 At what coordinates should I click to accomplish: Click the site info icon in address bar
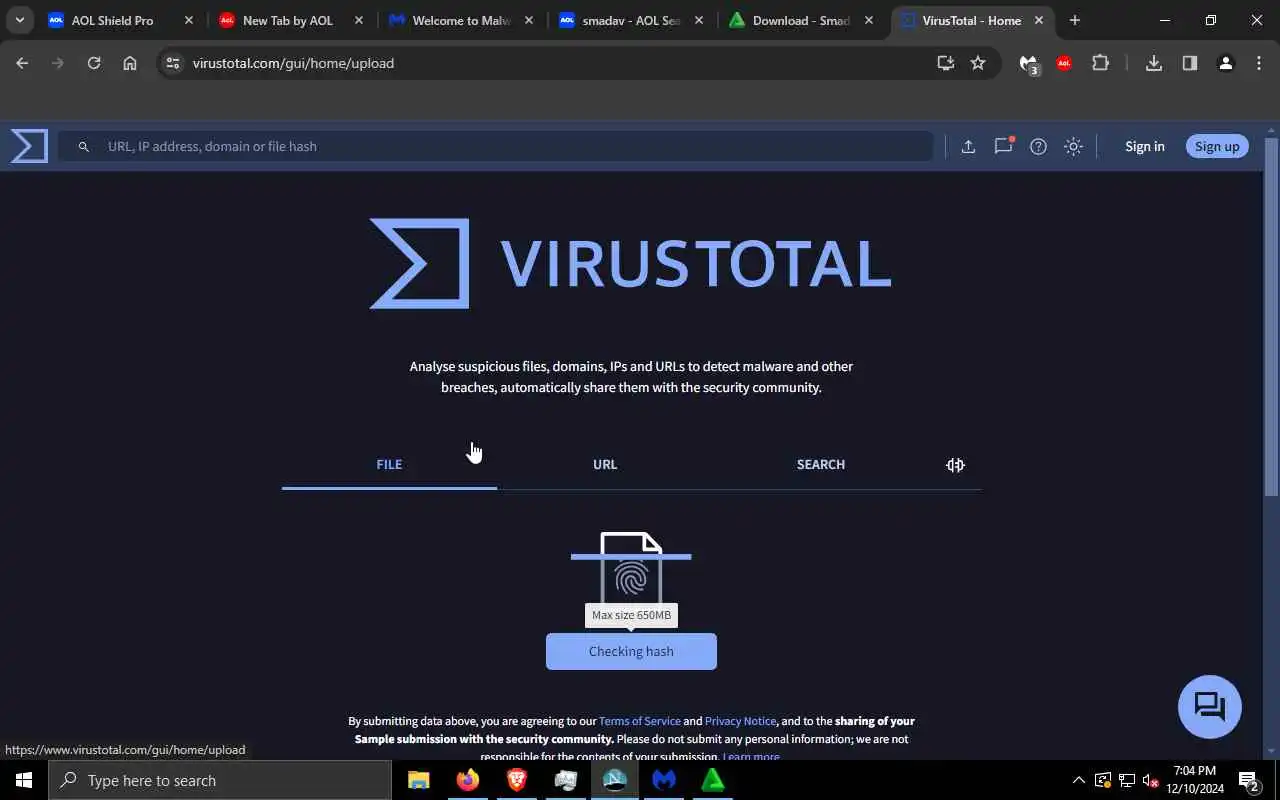click(x=173, y=63)
